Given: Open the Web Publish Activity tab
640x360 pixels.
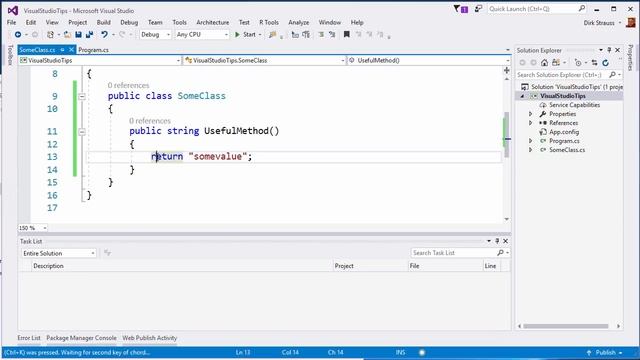Looking at the screenshot, I should tap(150, 338).
